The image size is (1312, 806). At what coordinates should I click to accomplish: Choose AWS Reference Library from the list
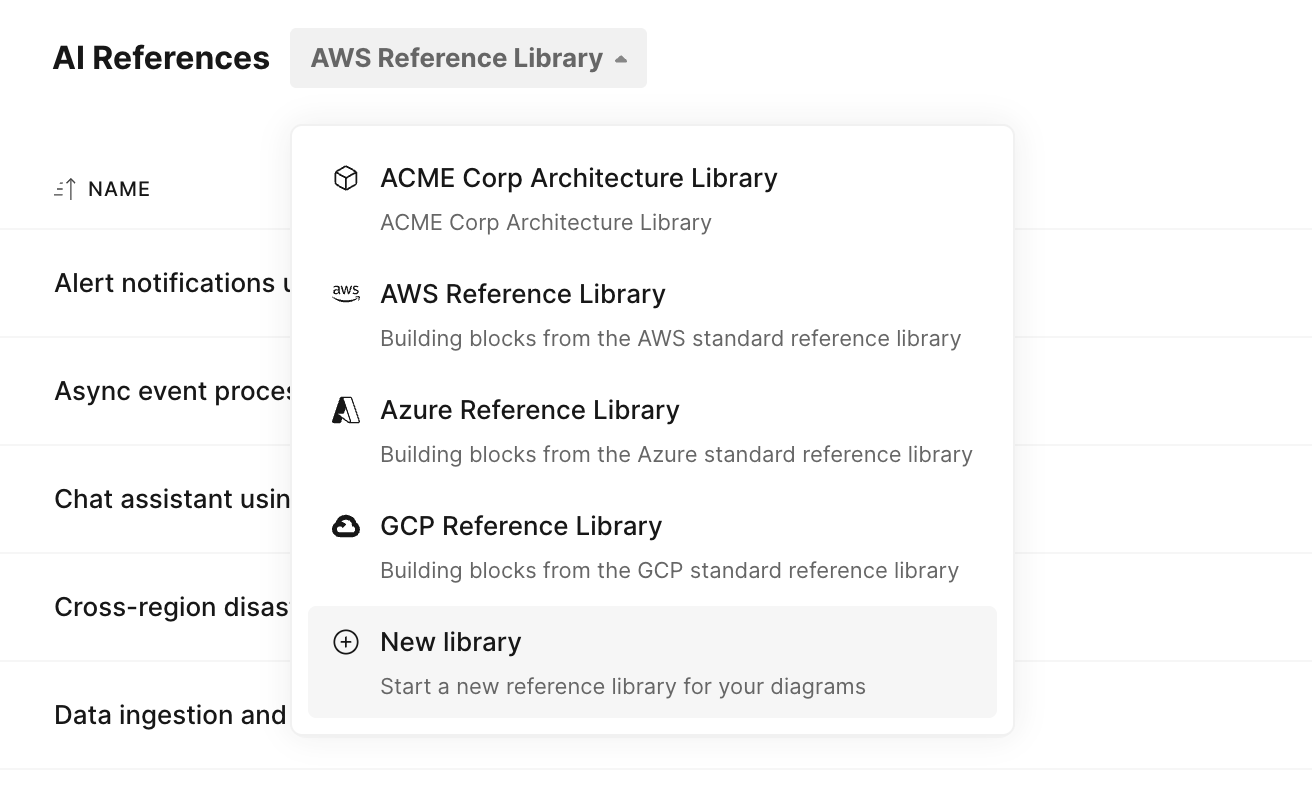pos(652,314)
